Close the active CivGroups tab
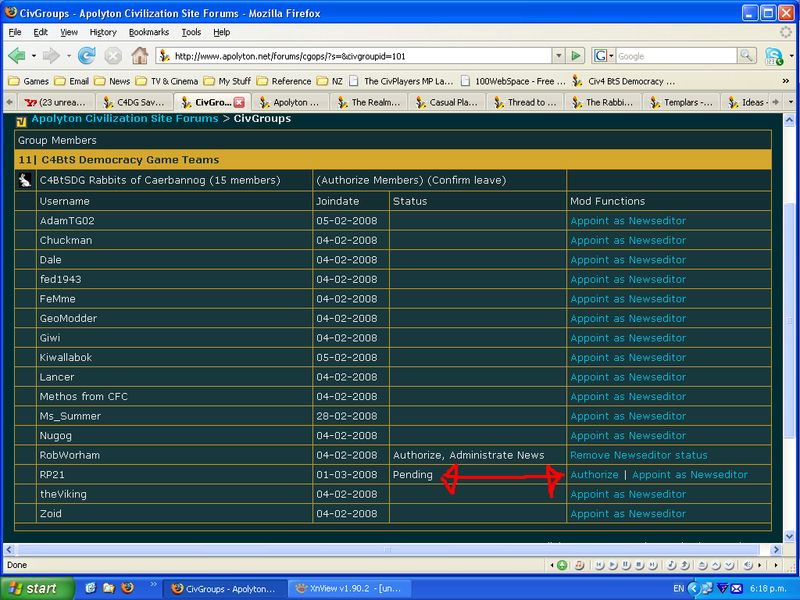The width and height of the screenshot is (800, 600). (239, 102)
